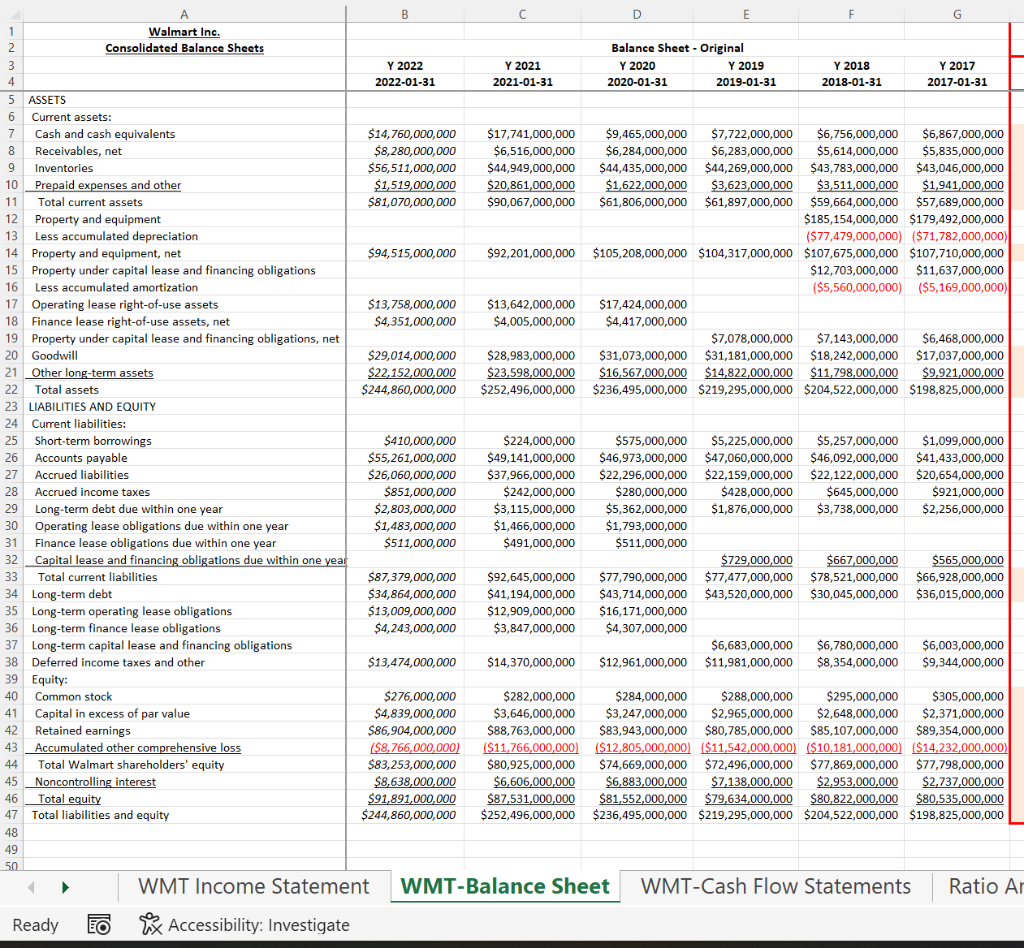Click the 'Walmart Inc.' title cell

pyautogui.click(x=184, y=31)
